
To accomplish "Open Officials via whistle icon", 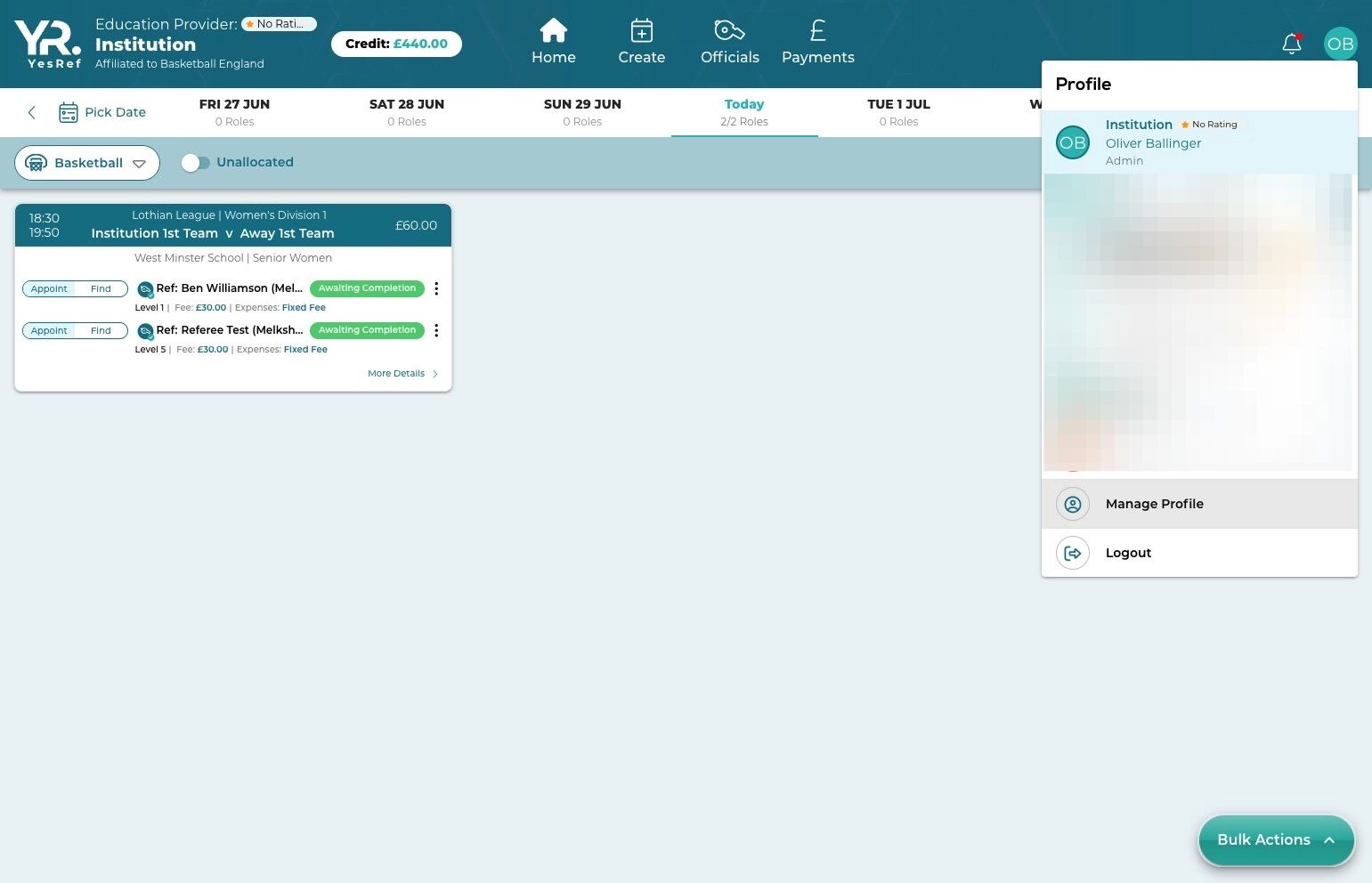I will [x=729, y=31].
